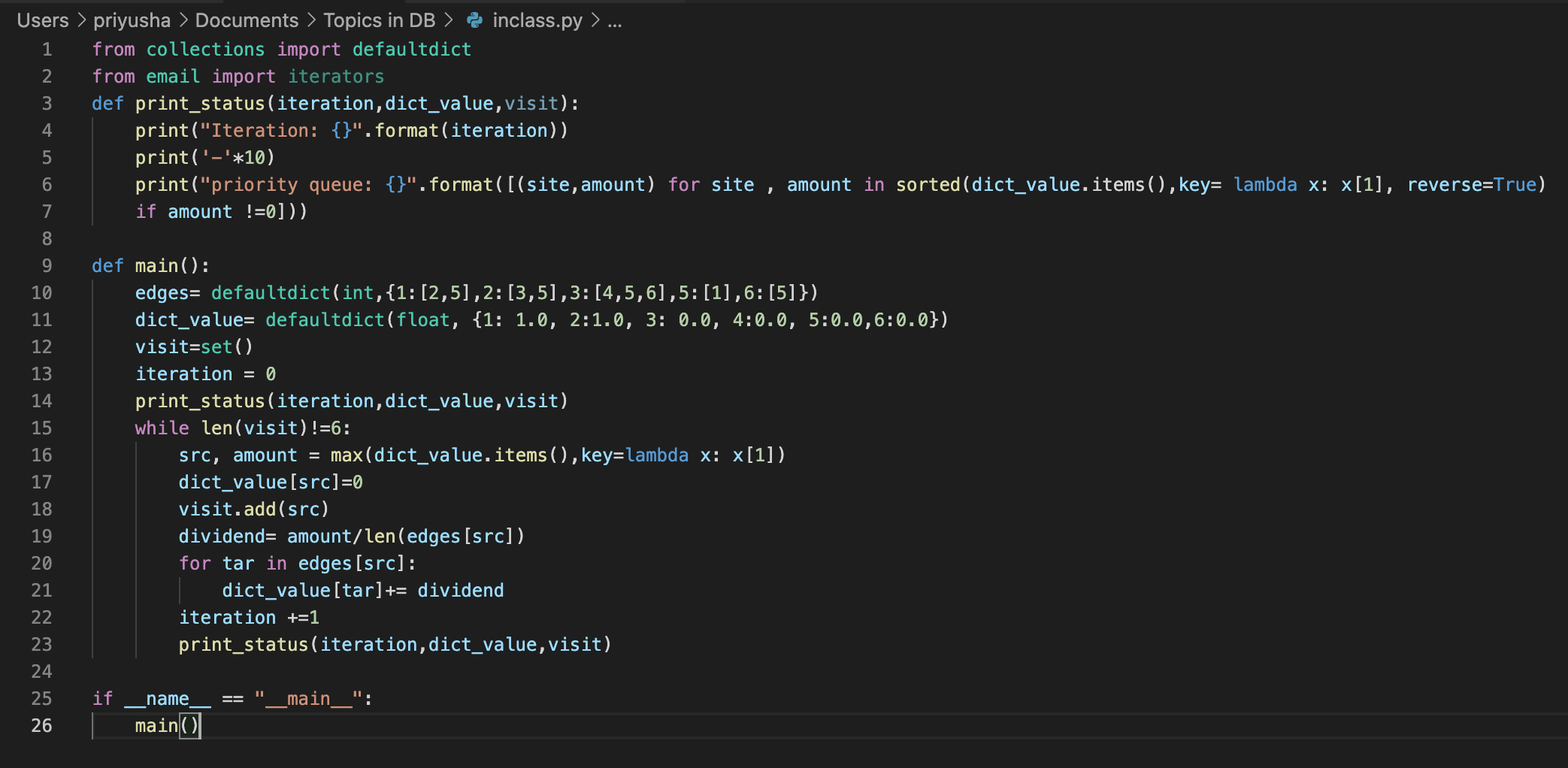Screen dimensions: 1568x768
Task: Click the Python file icon in breadcrumbs
Action: pos(475,20)
